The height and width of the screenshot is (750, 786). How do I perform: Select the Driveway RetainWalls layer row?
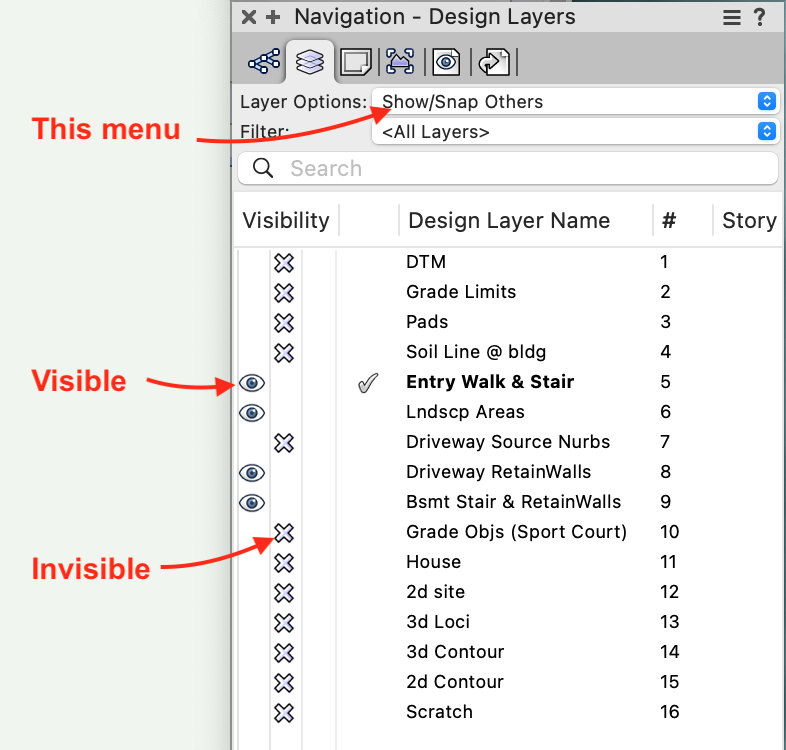pos(498,472)
